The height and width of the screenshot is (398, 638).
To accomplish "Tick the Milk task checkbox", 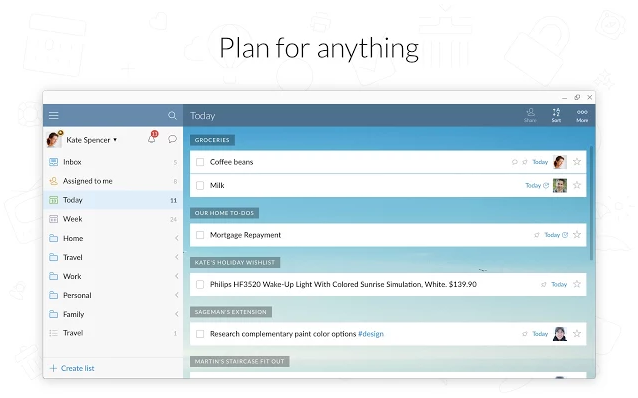I will click(x=200, y=186).
